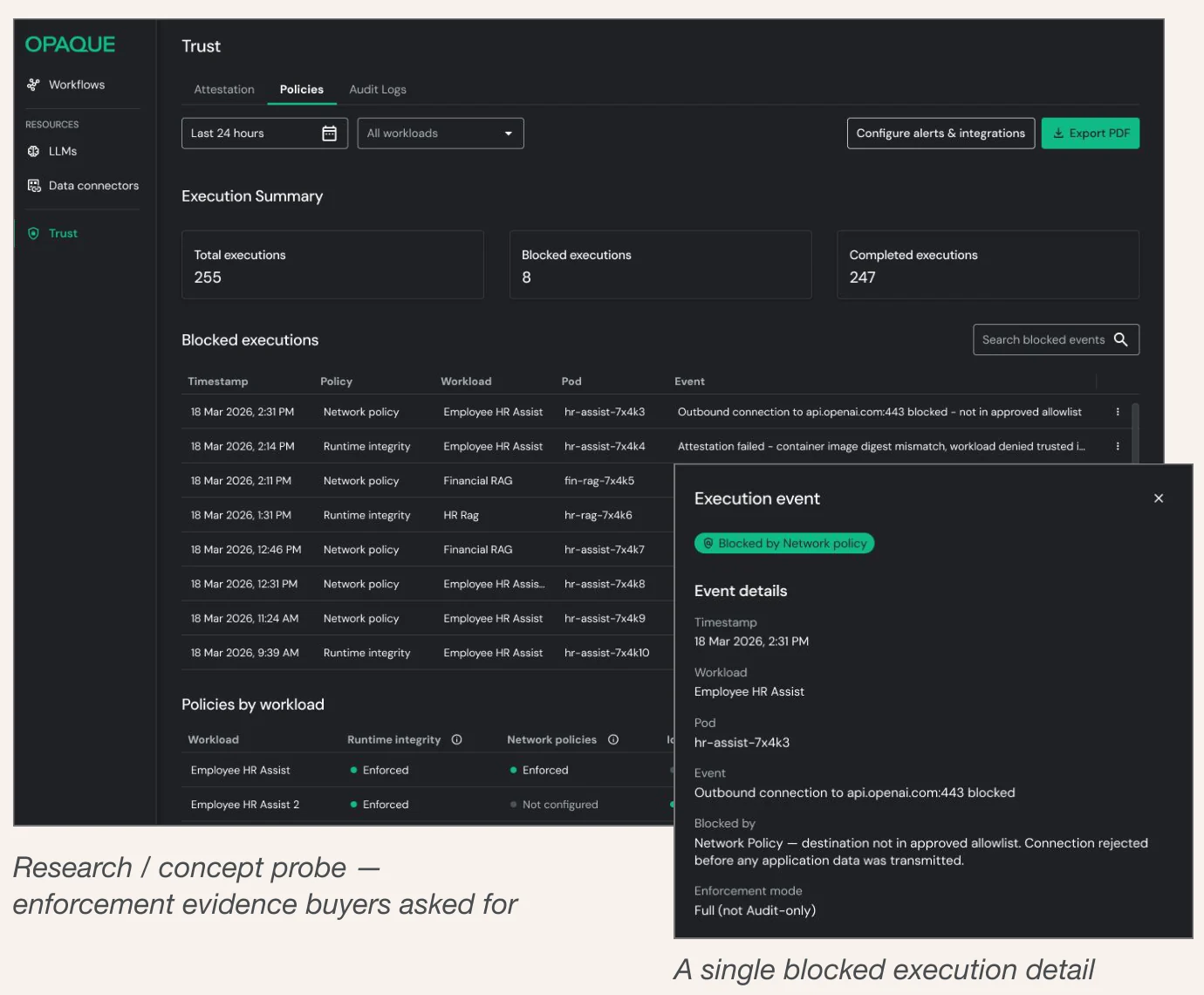The image size is (1204, 995).
Task: Click pod name hr-assist-7x4k8
Action: tap(605, 584)
